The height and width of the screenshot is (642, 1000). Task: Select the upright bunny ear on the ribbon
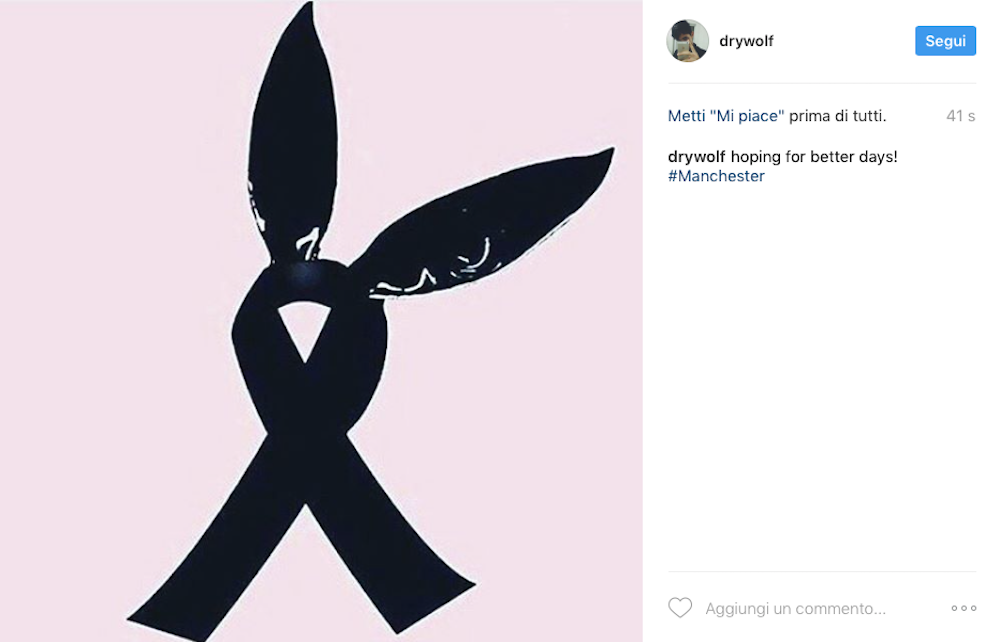pyautogui.click(x=293, y=134)
